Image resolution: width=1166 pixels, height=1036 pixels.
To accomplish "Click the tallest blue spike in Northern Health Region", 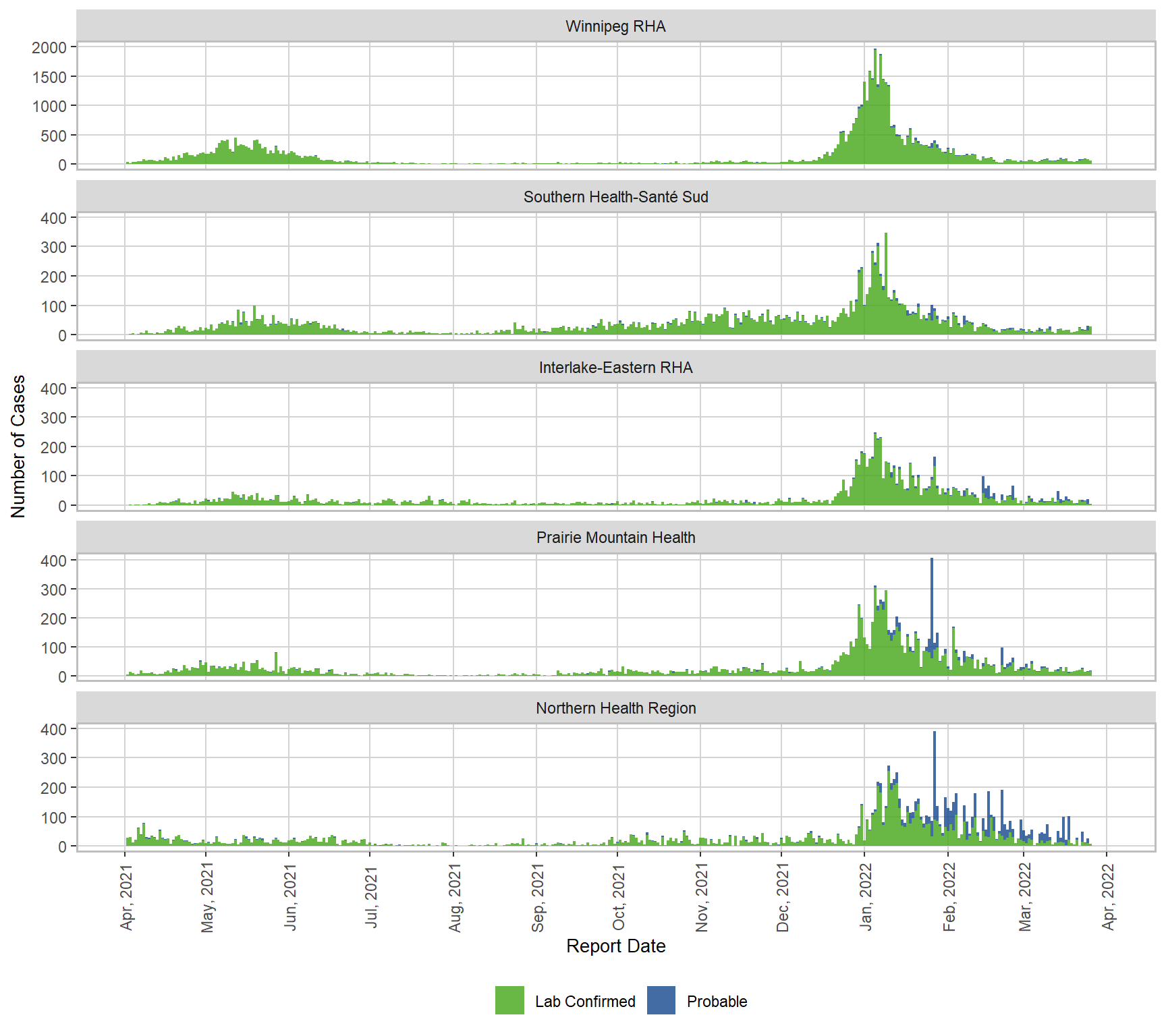I will [x=935, y=769].
